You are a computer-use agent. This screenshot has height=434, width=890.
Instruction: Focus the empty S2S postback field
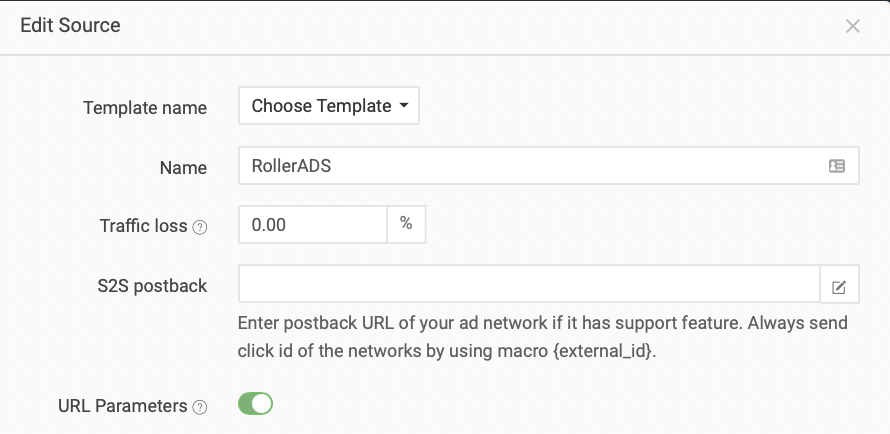click(529, 284)
